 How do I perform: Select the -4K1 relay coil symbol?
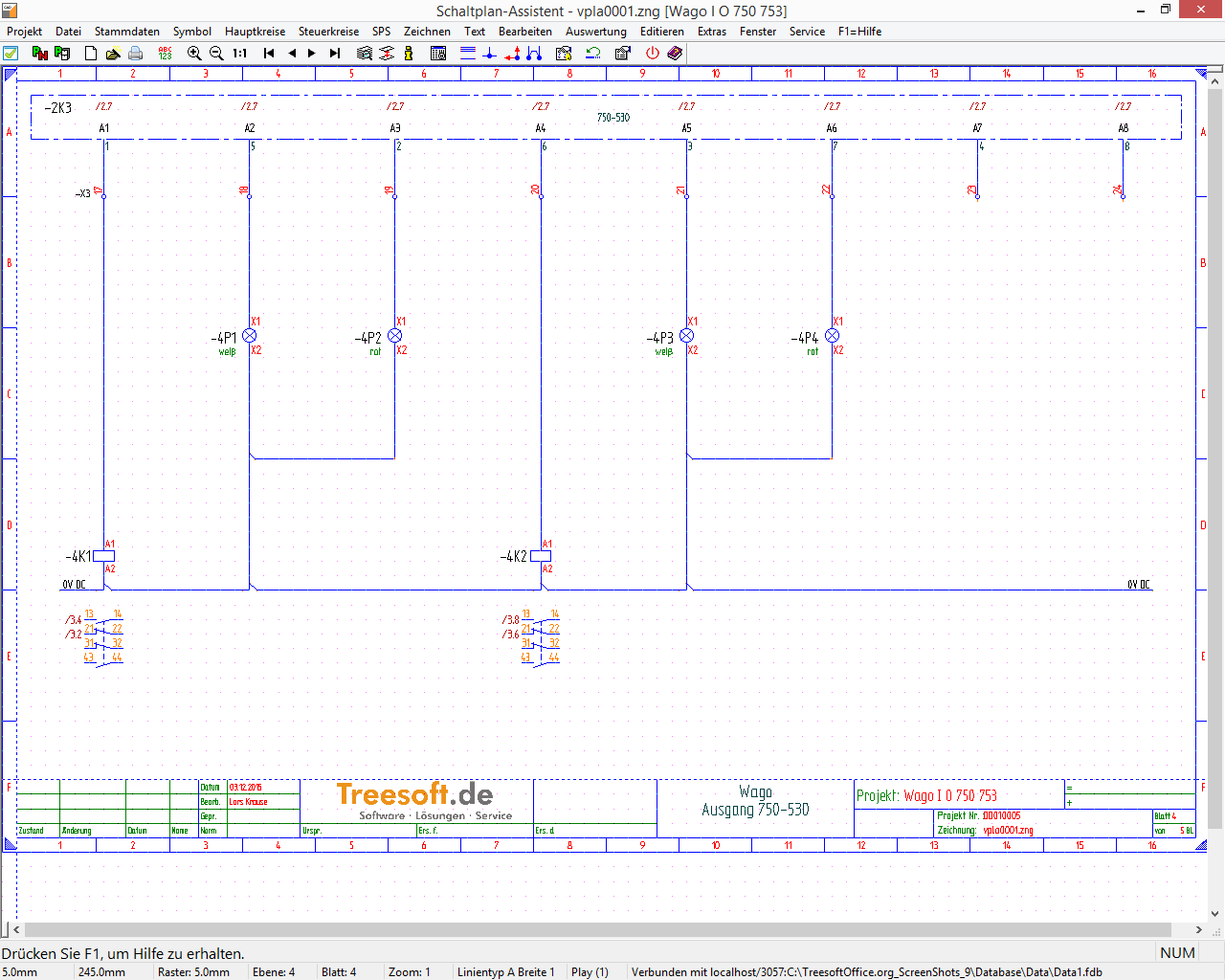click(103, 556)
